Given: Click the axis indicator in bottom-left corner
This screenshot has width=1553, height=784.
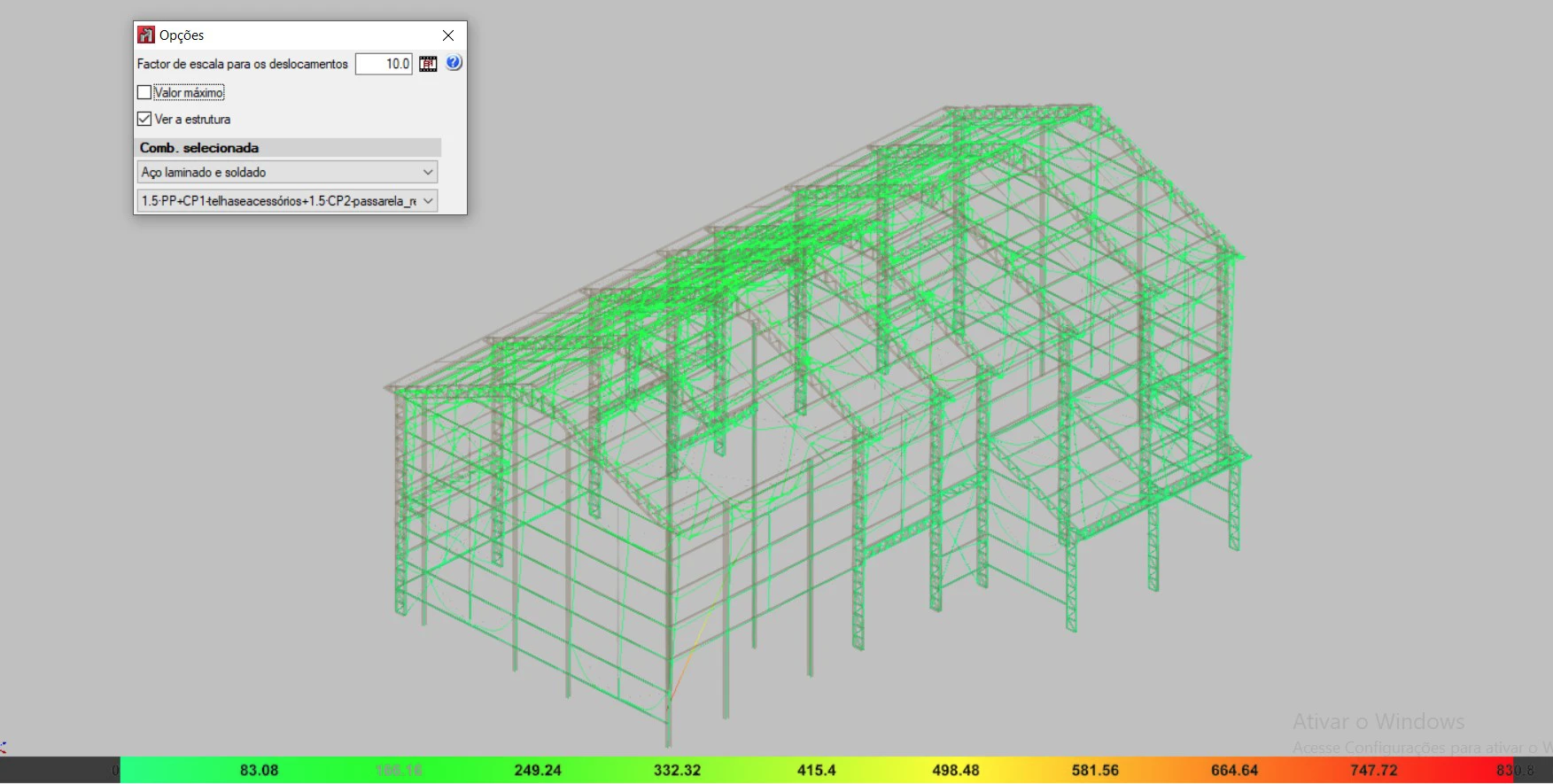Looking at the screenshot, I should click(x=4, y=748).
